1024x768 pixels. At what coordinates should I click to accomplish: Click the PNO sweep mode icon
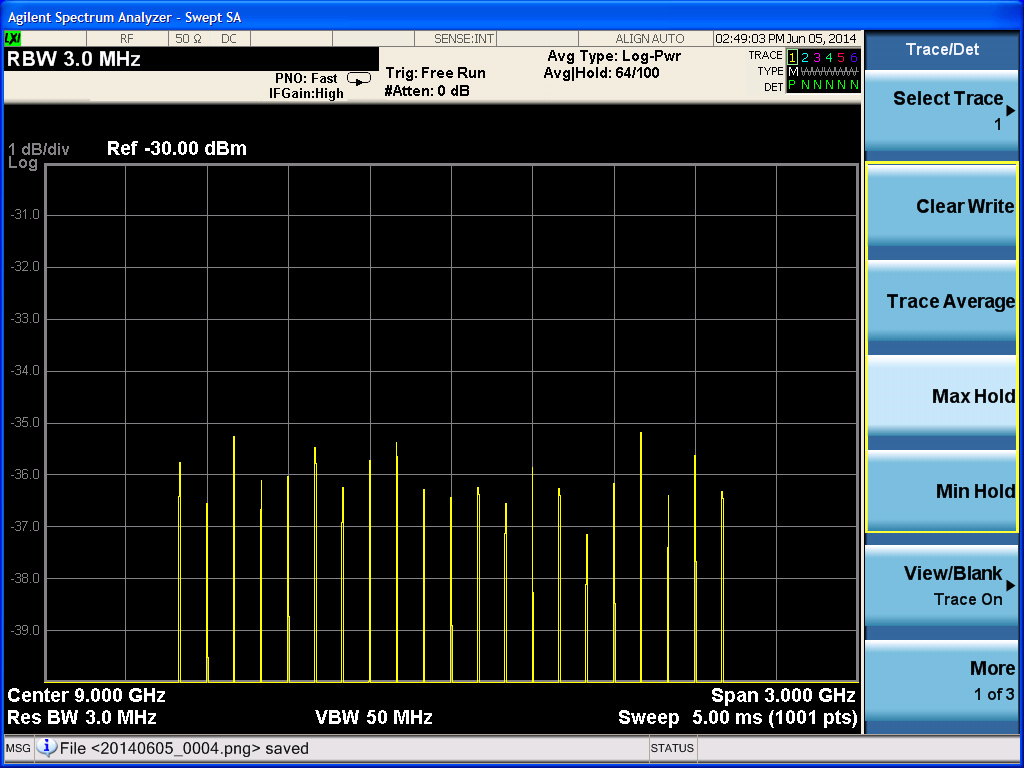click(358, 78)
